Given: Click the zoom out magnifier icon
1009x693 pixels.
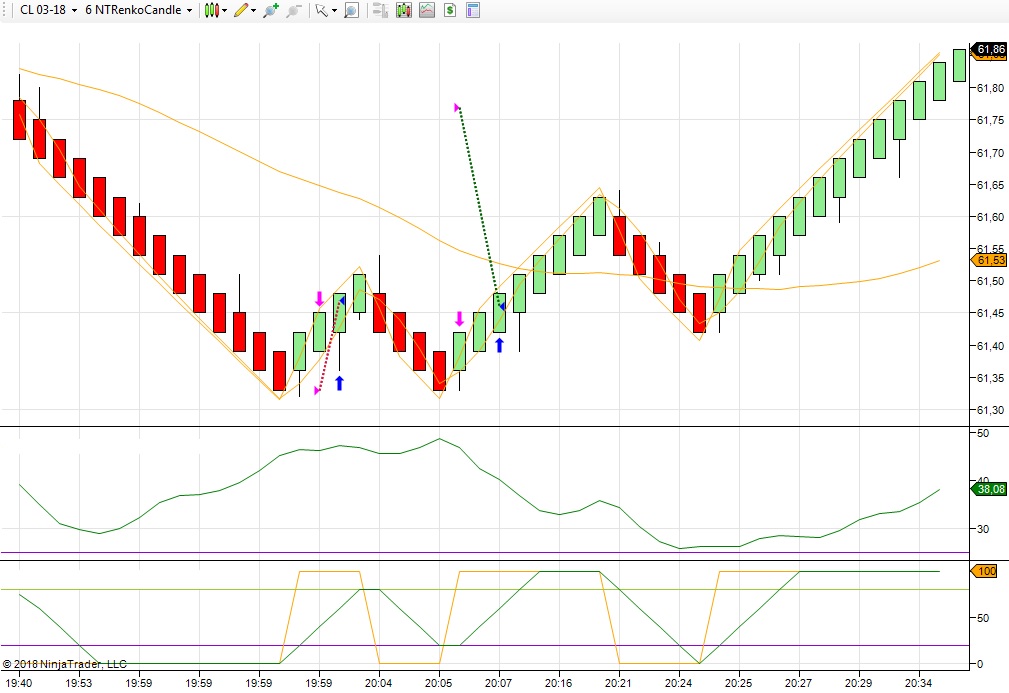Looking at the screenshot, I should coord(293,10).
